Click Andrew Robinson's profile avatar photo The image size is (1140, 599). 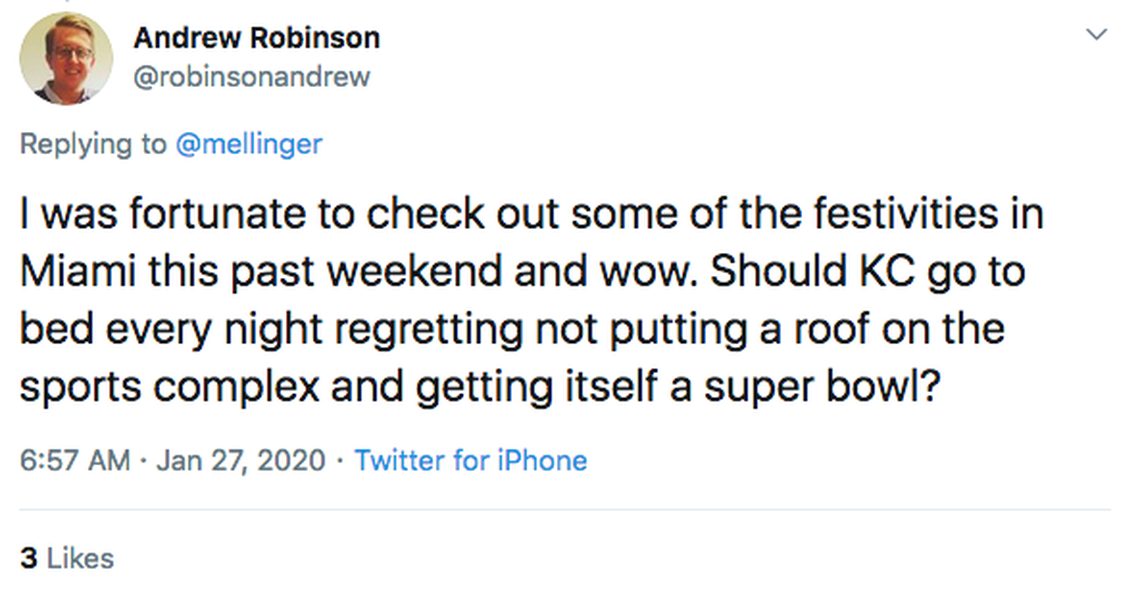66,58
